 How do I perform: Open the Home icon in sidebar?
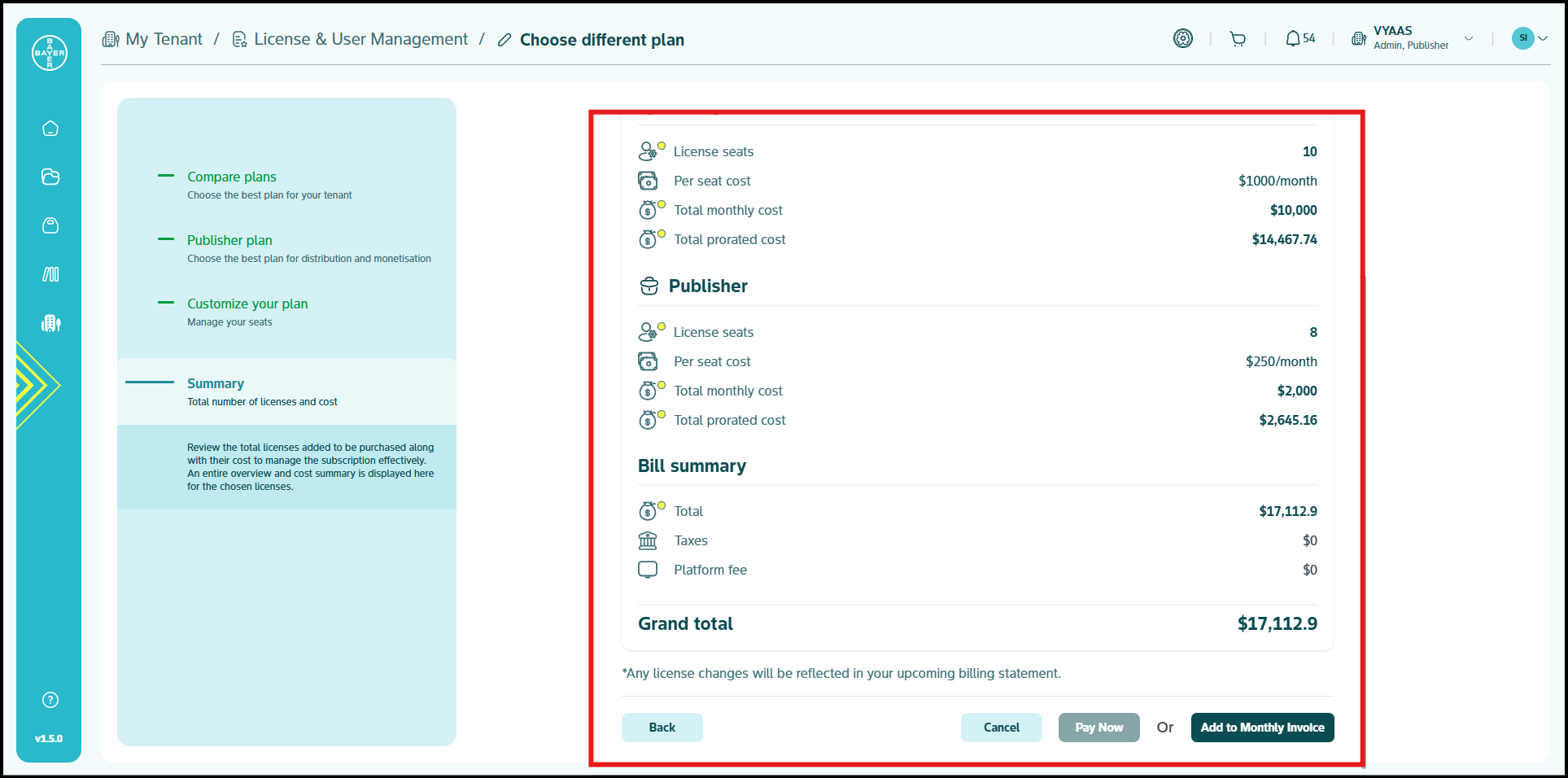pos(50,129)
